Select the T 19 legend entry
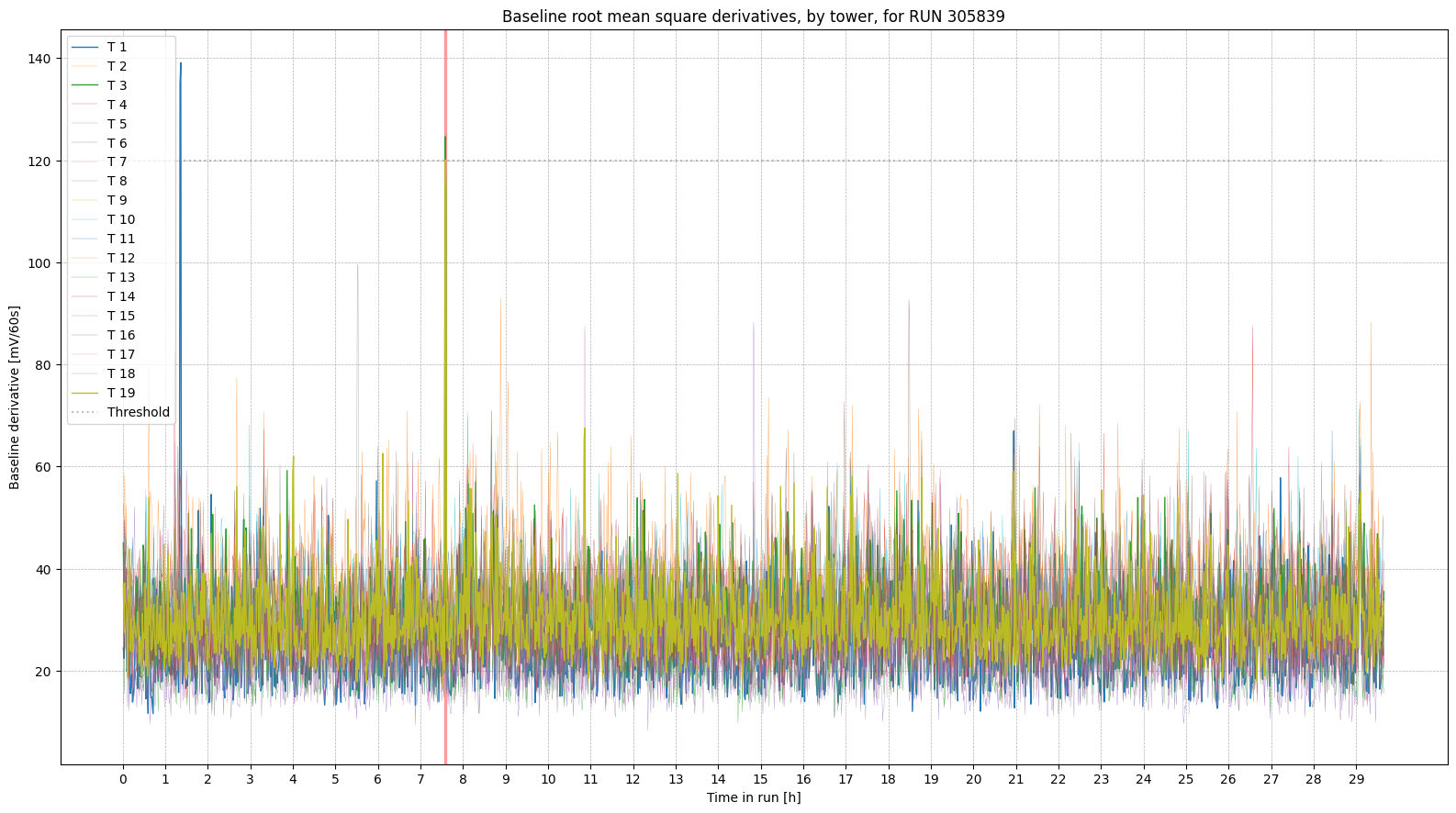 120,393
